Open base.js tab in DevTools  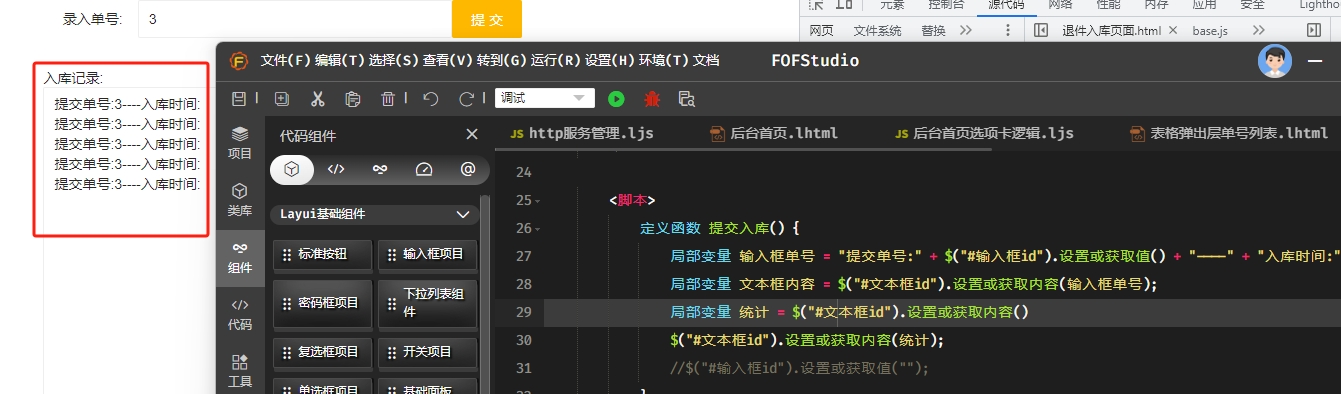tap(1210, 31)
